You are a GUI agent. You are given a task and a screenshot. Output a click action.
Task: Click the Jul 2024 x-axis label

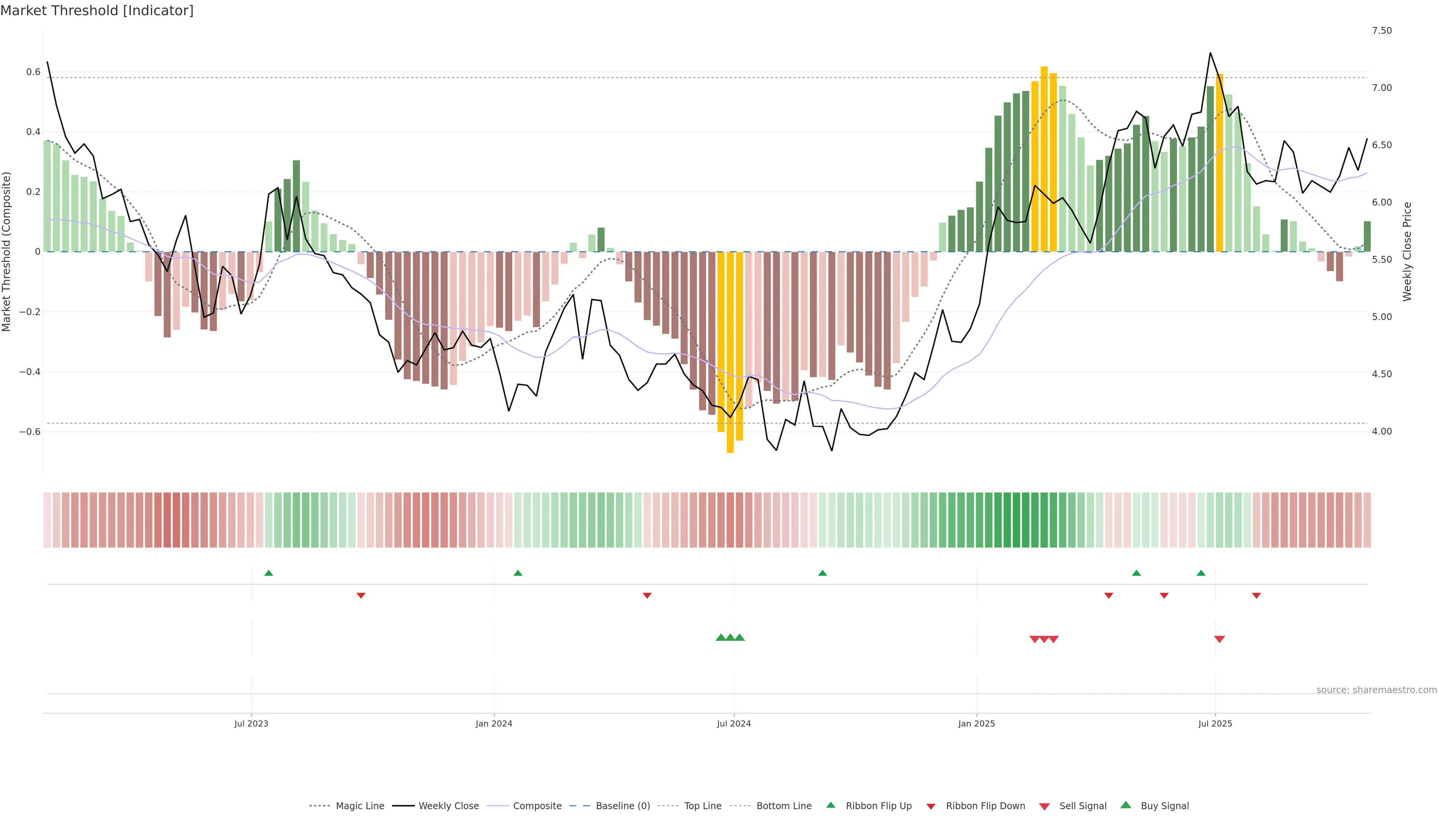click(734, 723)
